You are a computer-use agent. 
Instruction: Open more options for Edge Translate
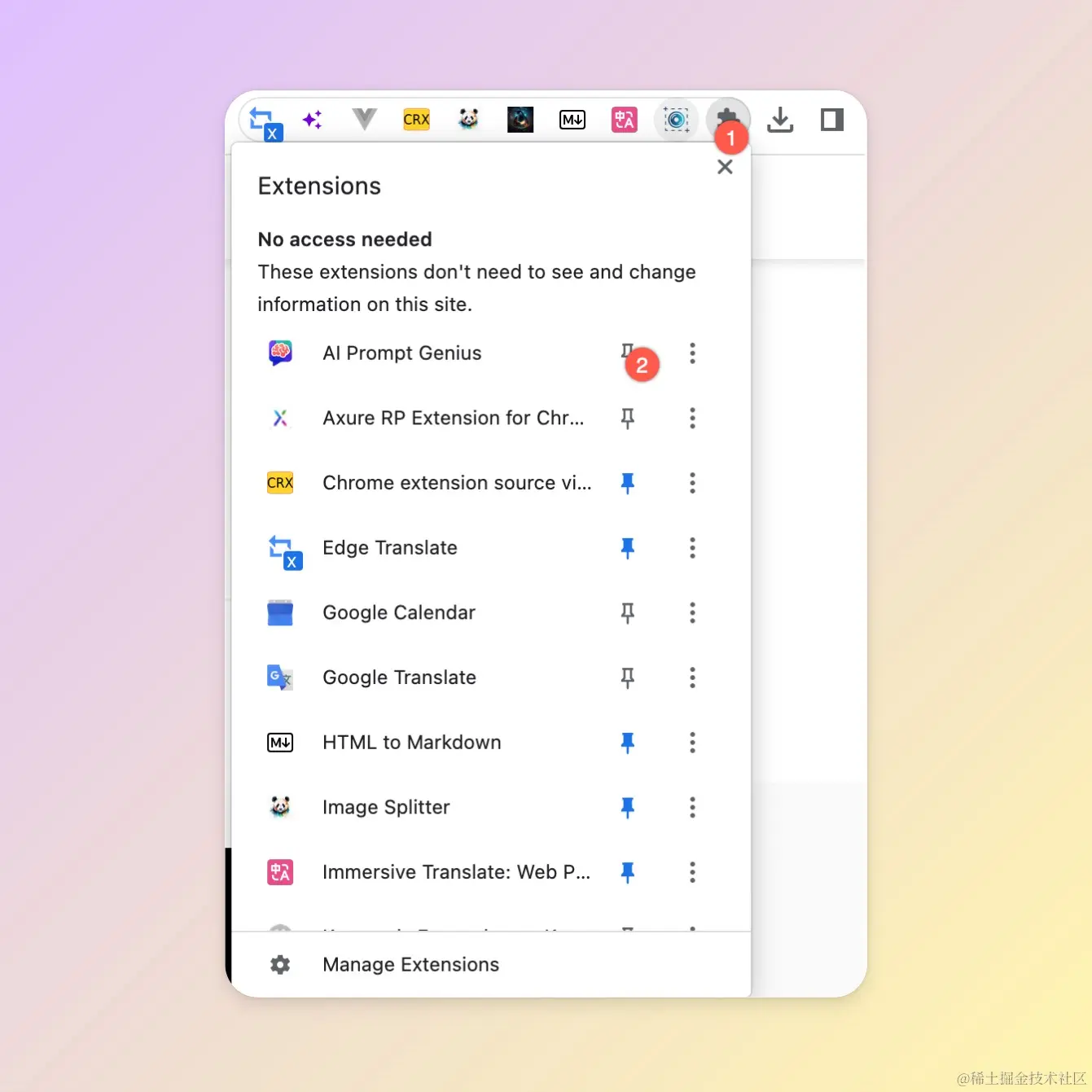coord(692,548)
